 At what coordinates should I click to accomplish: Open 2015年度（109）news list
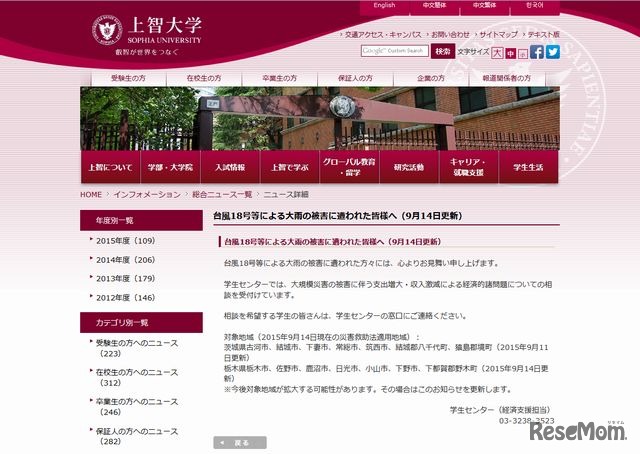126,241
